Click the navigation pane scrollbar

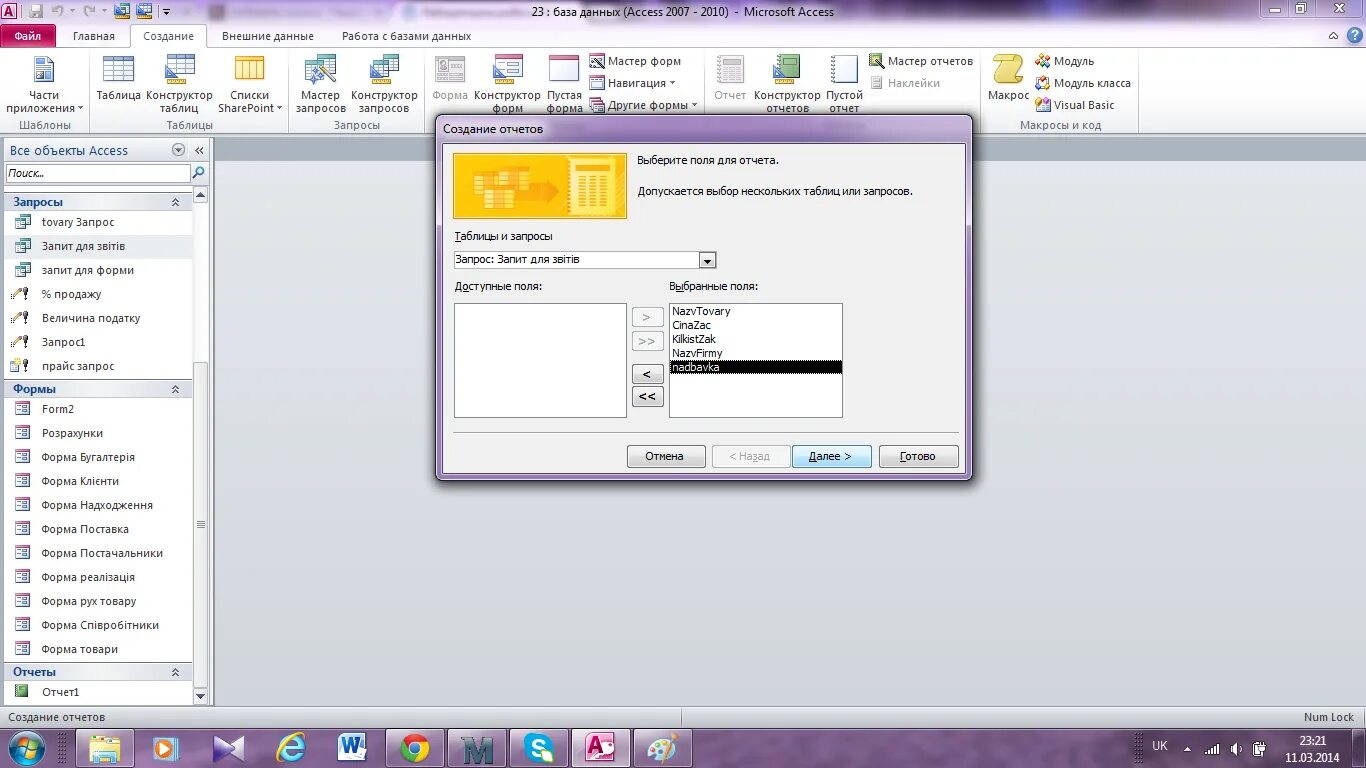(200, 525)
